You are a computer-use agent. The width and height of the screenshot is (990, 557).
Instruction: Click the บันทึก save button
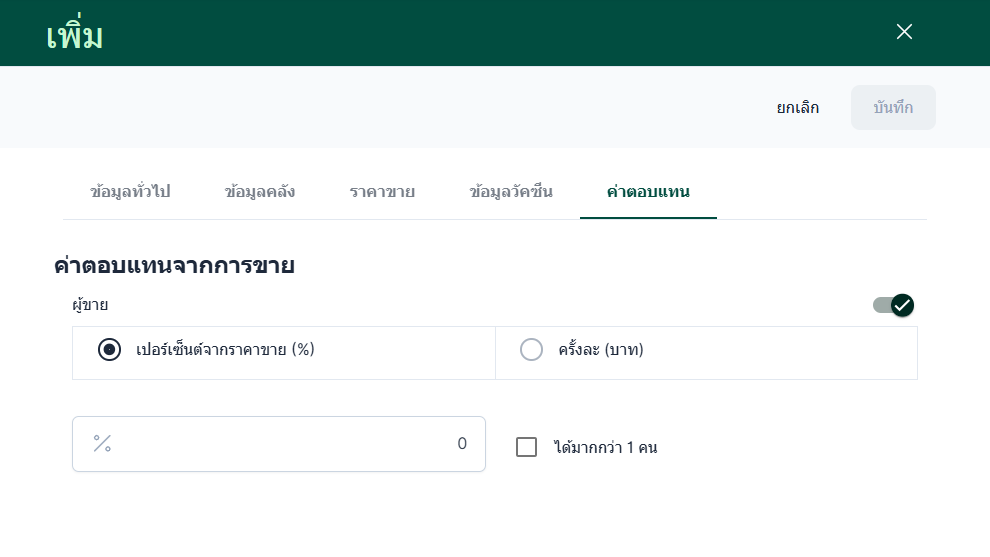tap(893, 108)
